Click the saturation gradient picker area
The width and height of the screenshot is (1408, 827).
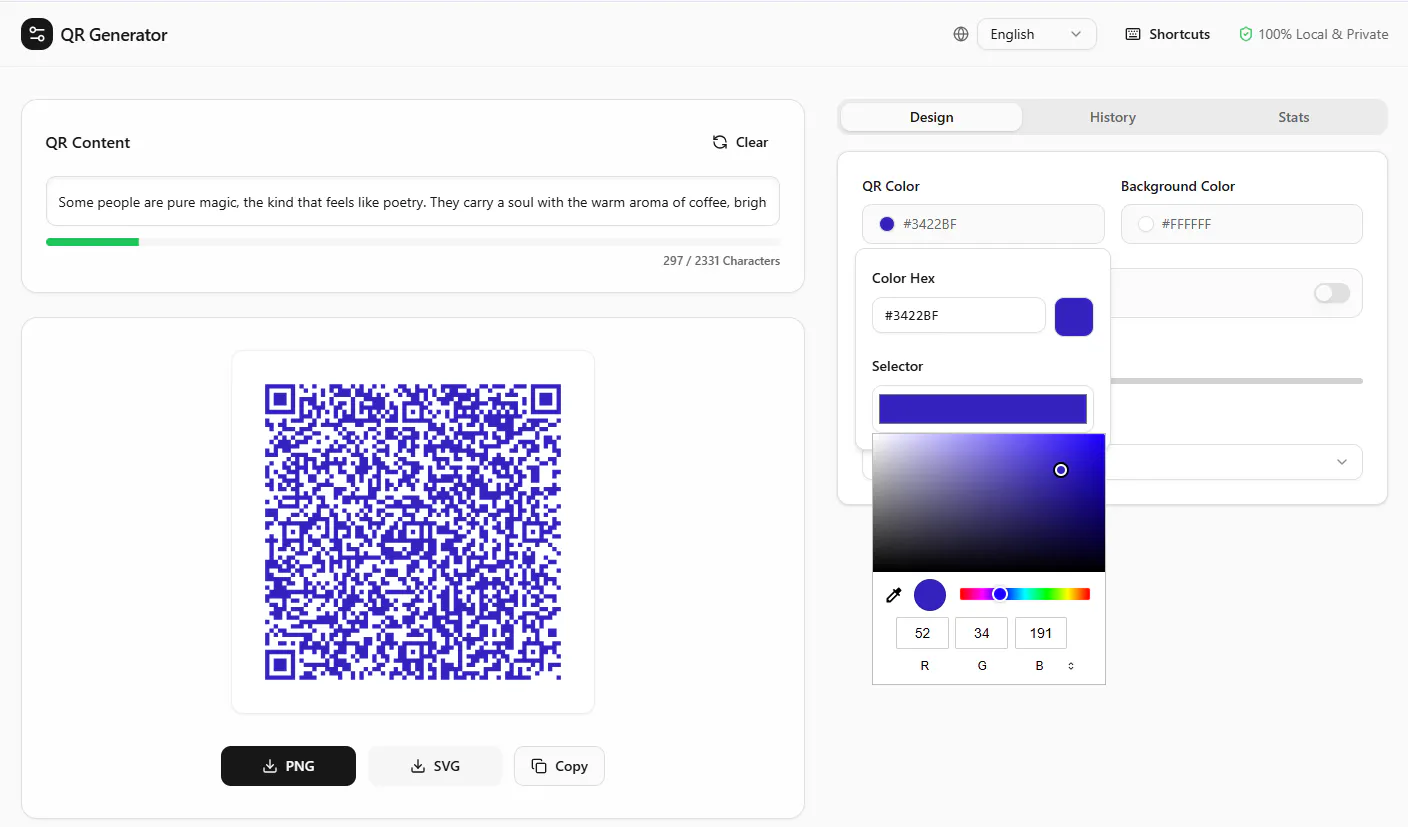pyautogui.click(x=988, y=502)
